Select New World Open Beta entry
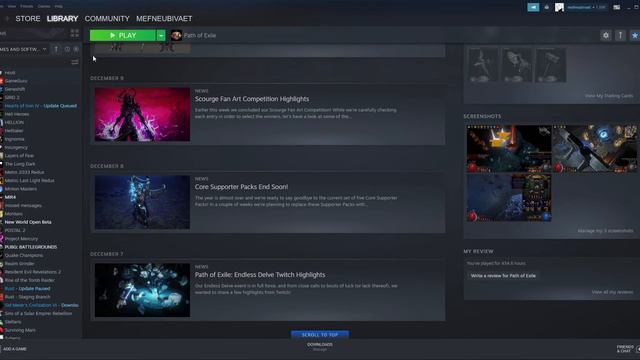Viewport: 640px width, 360px height. (28, 222)
